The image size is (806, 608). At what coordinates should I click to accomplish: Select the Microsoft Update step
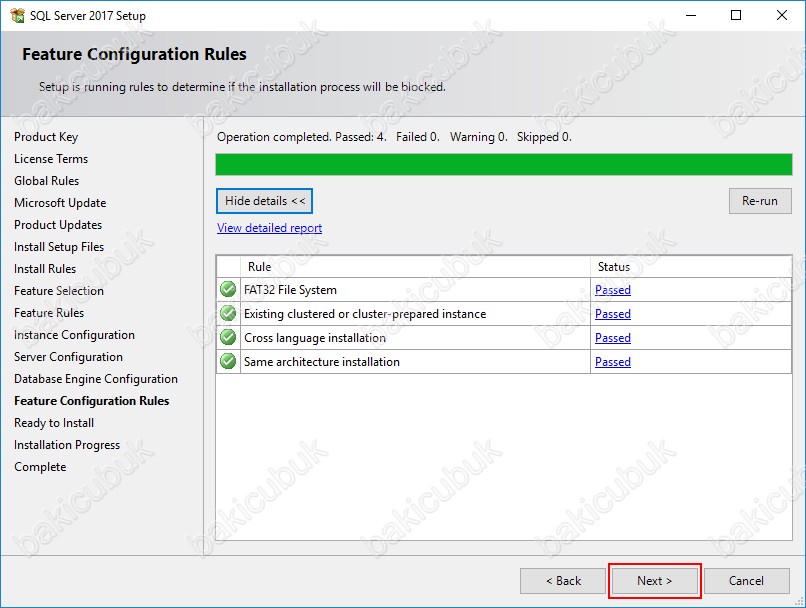coord(60,203)
